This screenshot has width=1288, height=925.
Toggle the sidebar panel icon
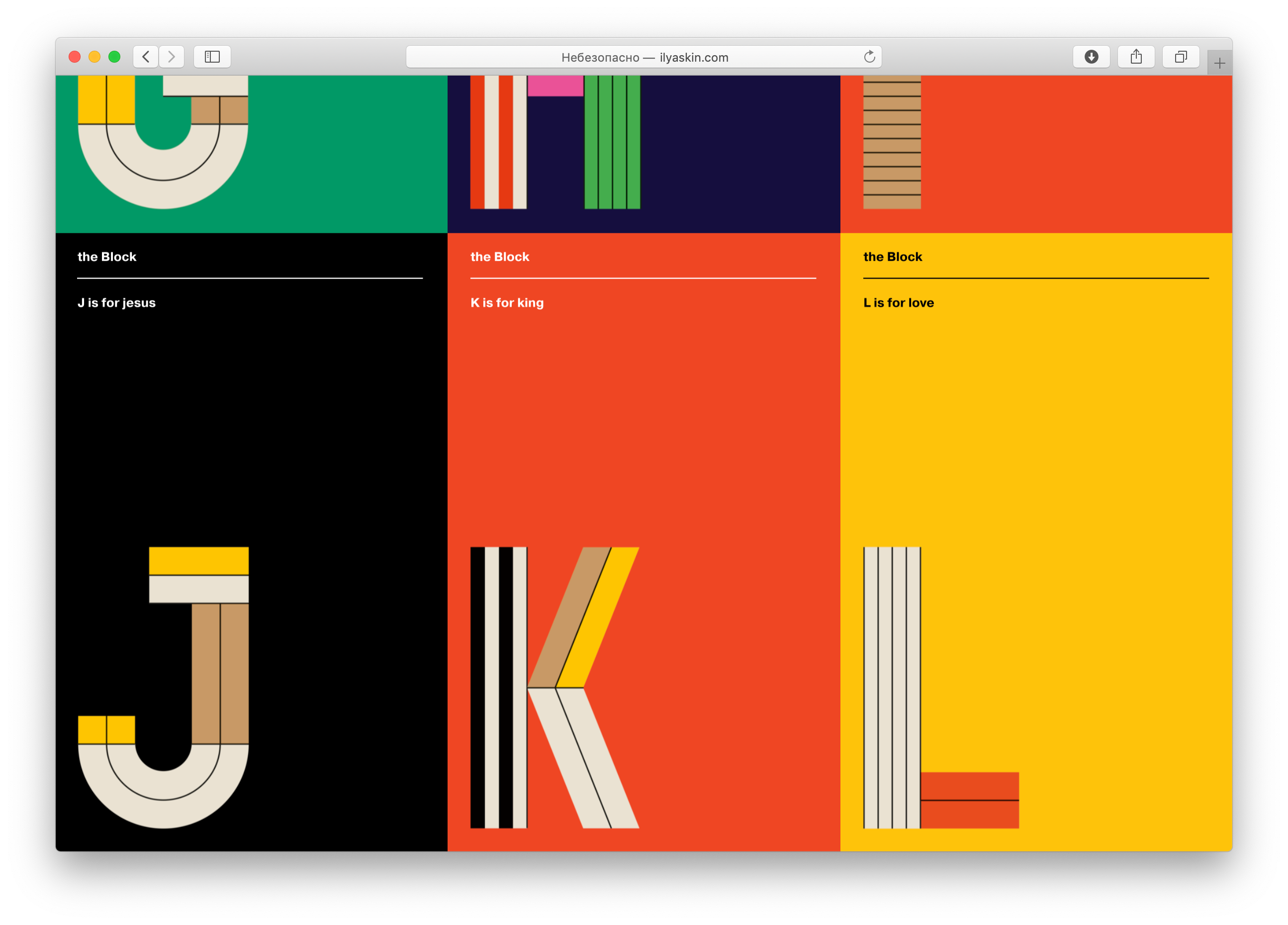212,57
